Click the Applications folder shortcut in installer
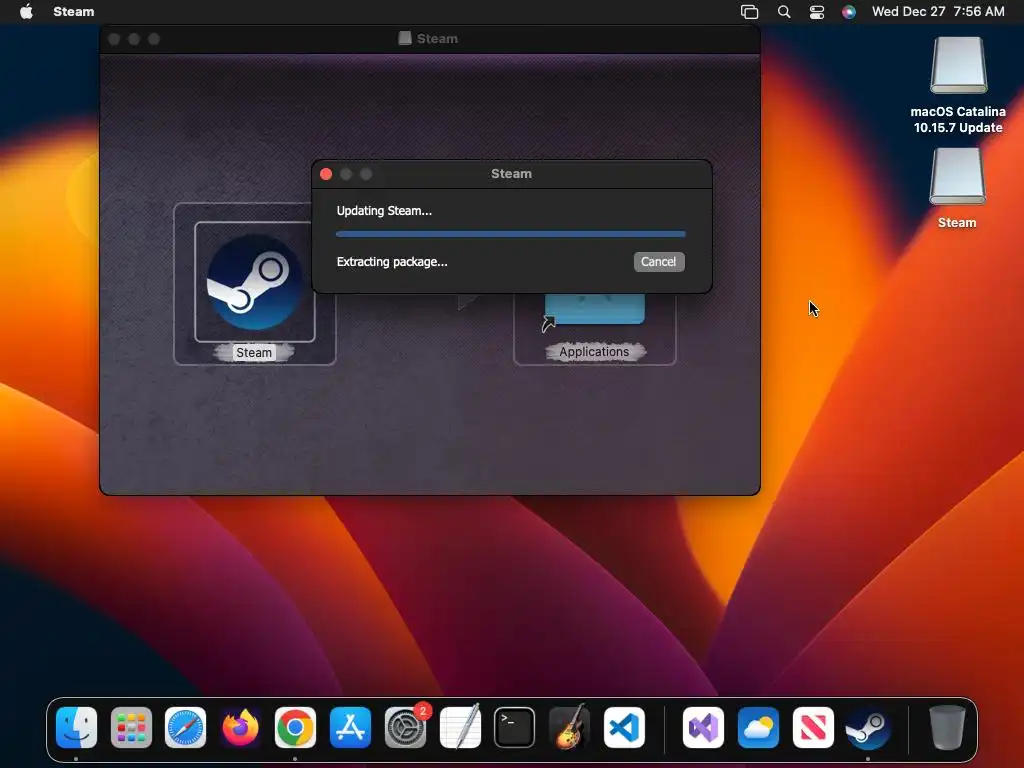The image size is (1024, 768). point(595,308)
